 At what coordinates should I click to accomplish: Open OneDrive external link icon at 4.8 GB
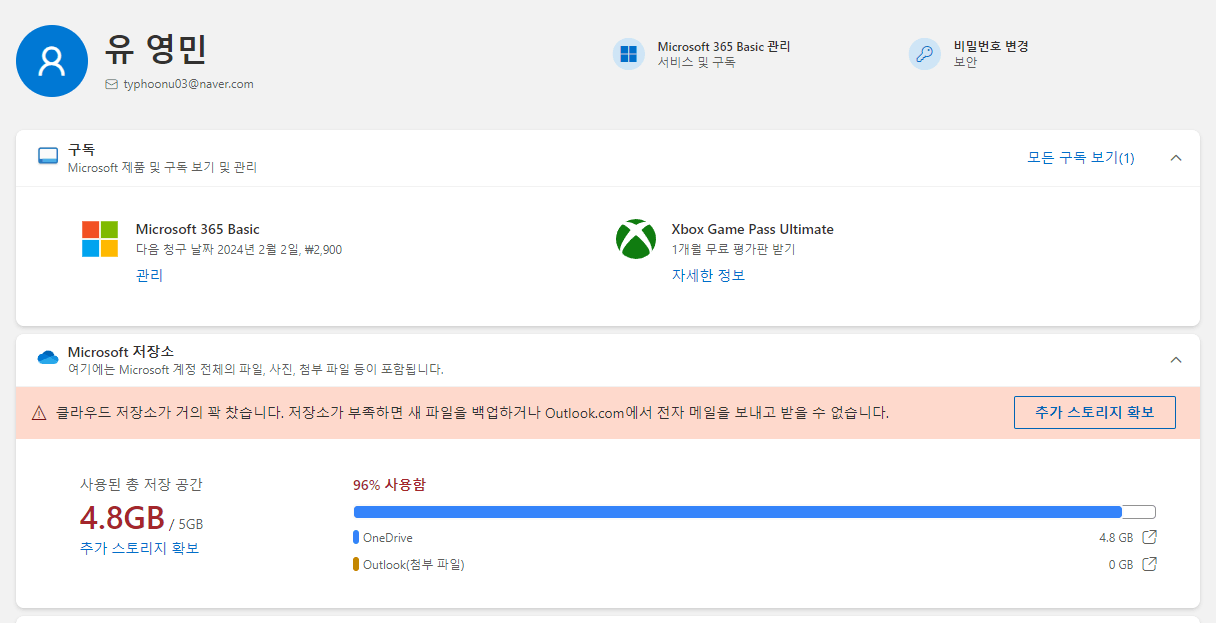pos(1150,537)
